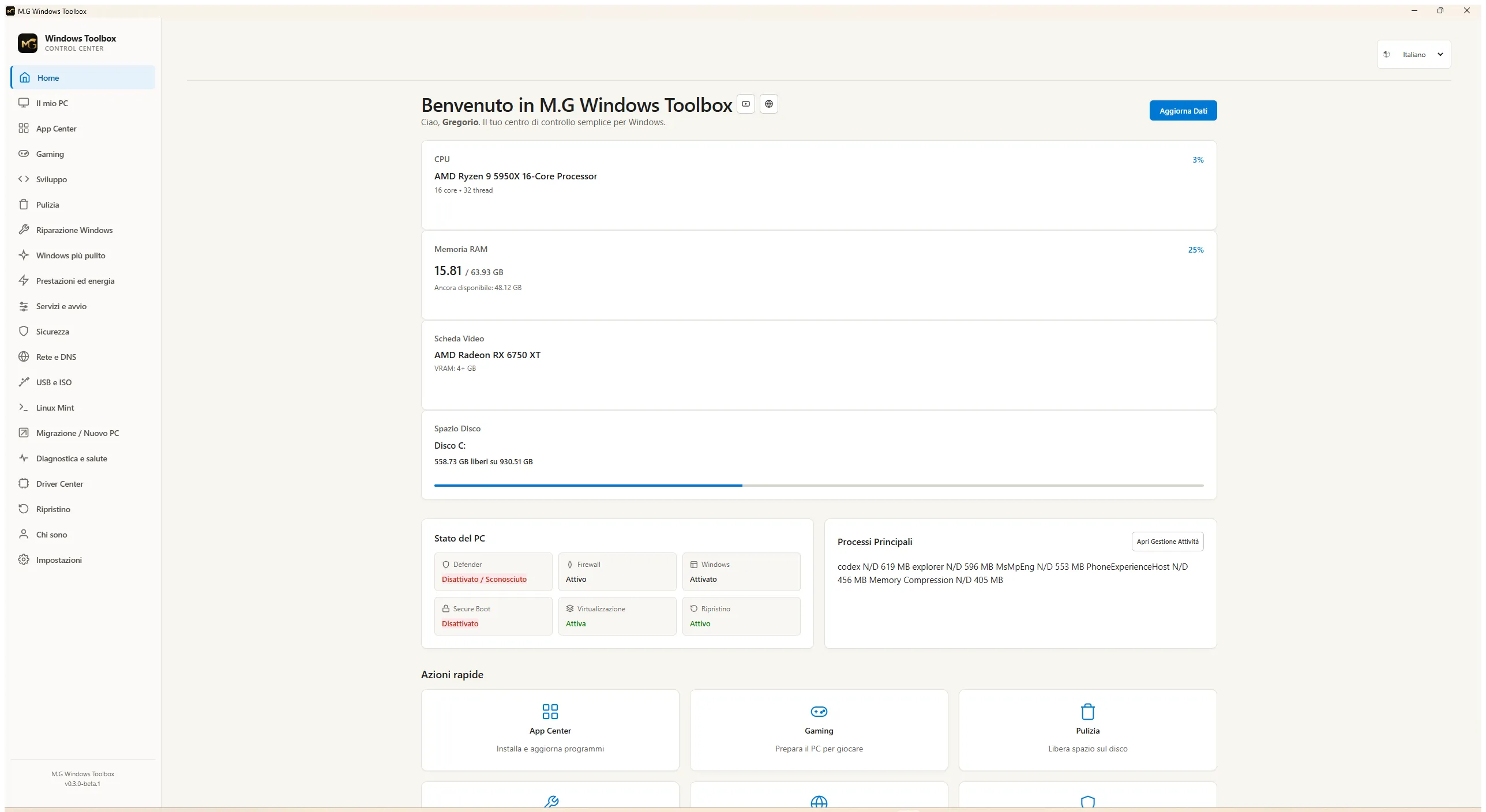Click the AMD Radeon RX 6750 XT text
The width and height of the screenshot is (1486, 812).
(487, 355)
